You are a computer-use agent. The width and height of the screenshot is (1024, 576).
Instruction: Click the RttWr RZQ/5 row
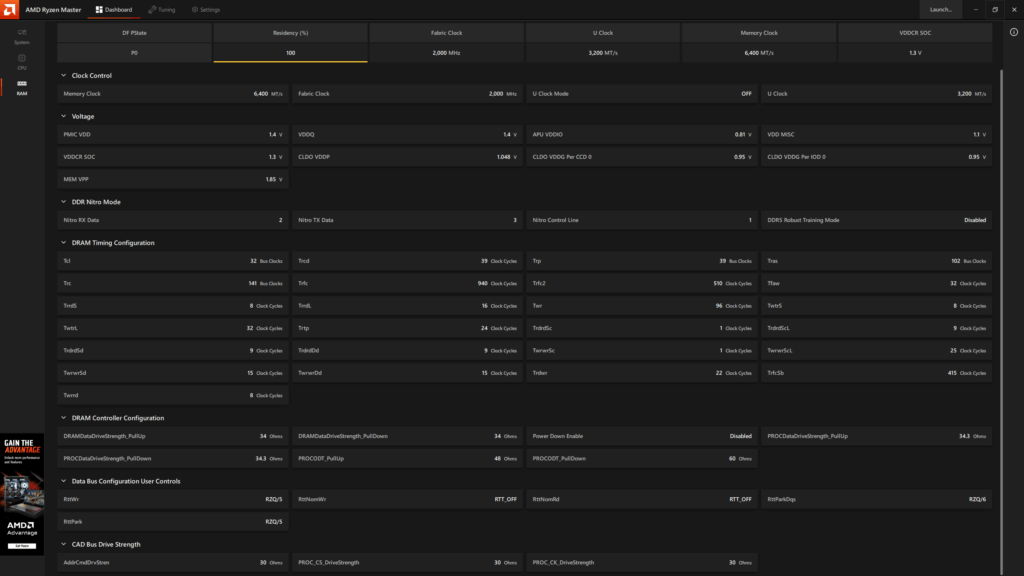tap(172, 500)
